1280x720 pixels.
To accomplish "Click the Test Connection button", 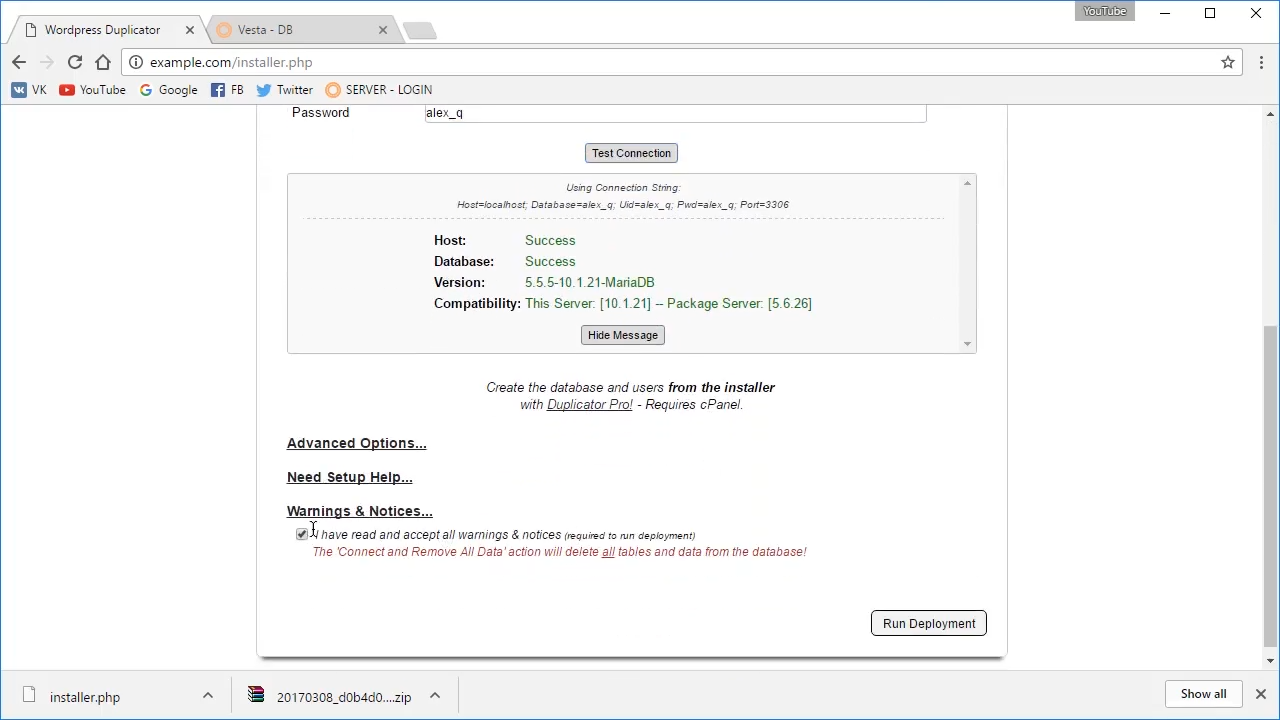I will tap(631, 153).
